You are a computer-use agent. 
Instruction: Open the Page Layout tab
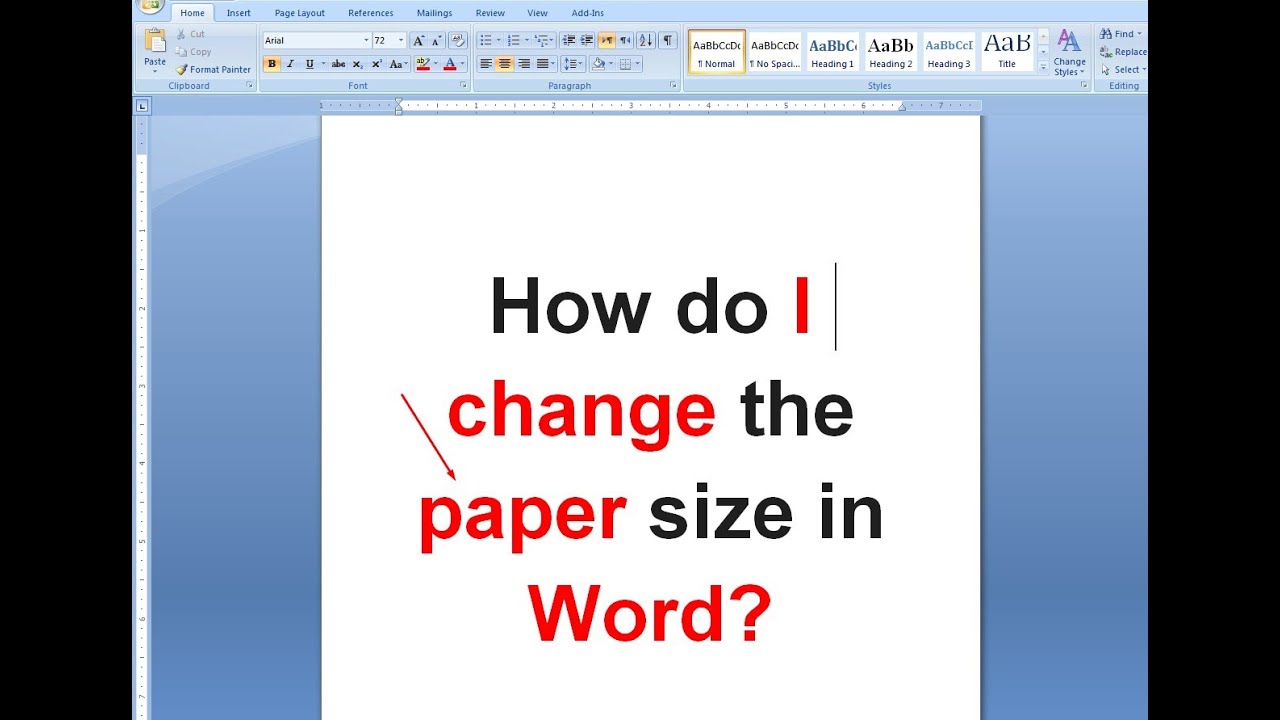[300, 13]
